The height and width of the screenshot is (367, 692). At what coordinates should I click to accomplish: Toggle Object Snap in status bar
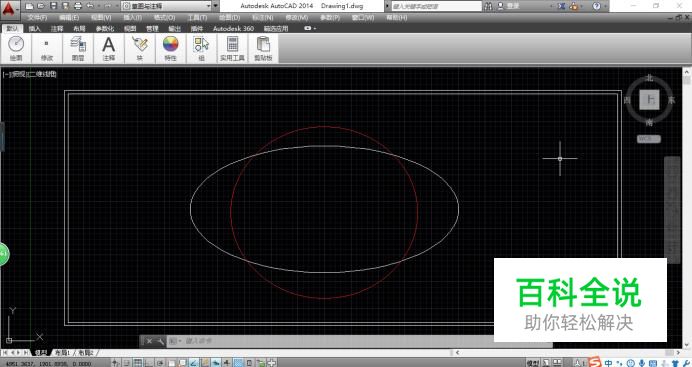(x=171, y=363)
